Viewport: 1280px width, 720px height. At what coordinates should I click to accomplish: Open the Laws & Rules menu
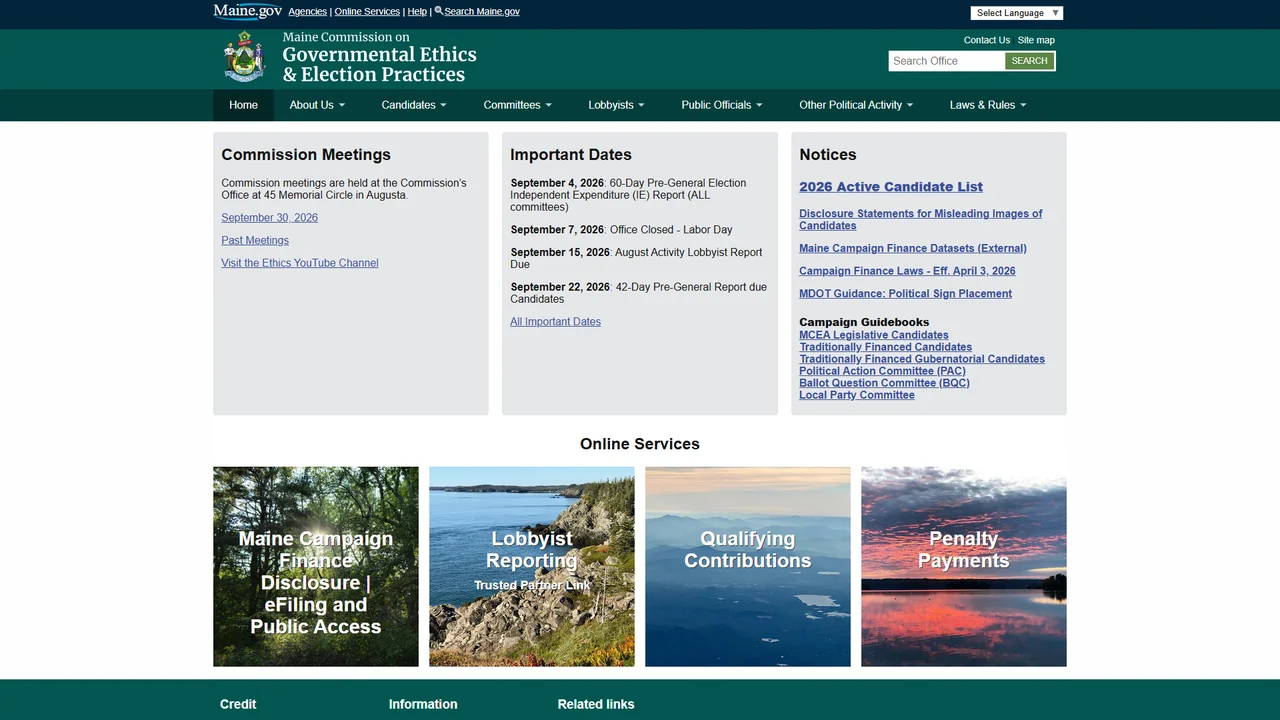(x=988, y=105)
